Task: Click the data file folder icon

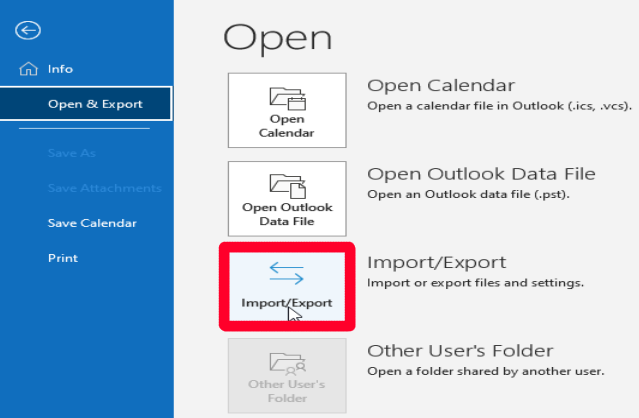Action: pos(286,184)
